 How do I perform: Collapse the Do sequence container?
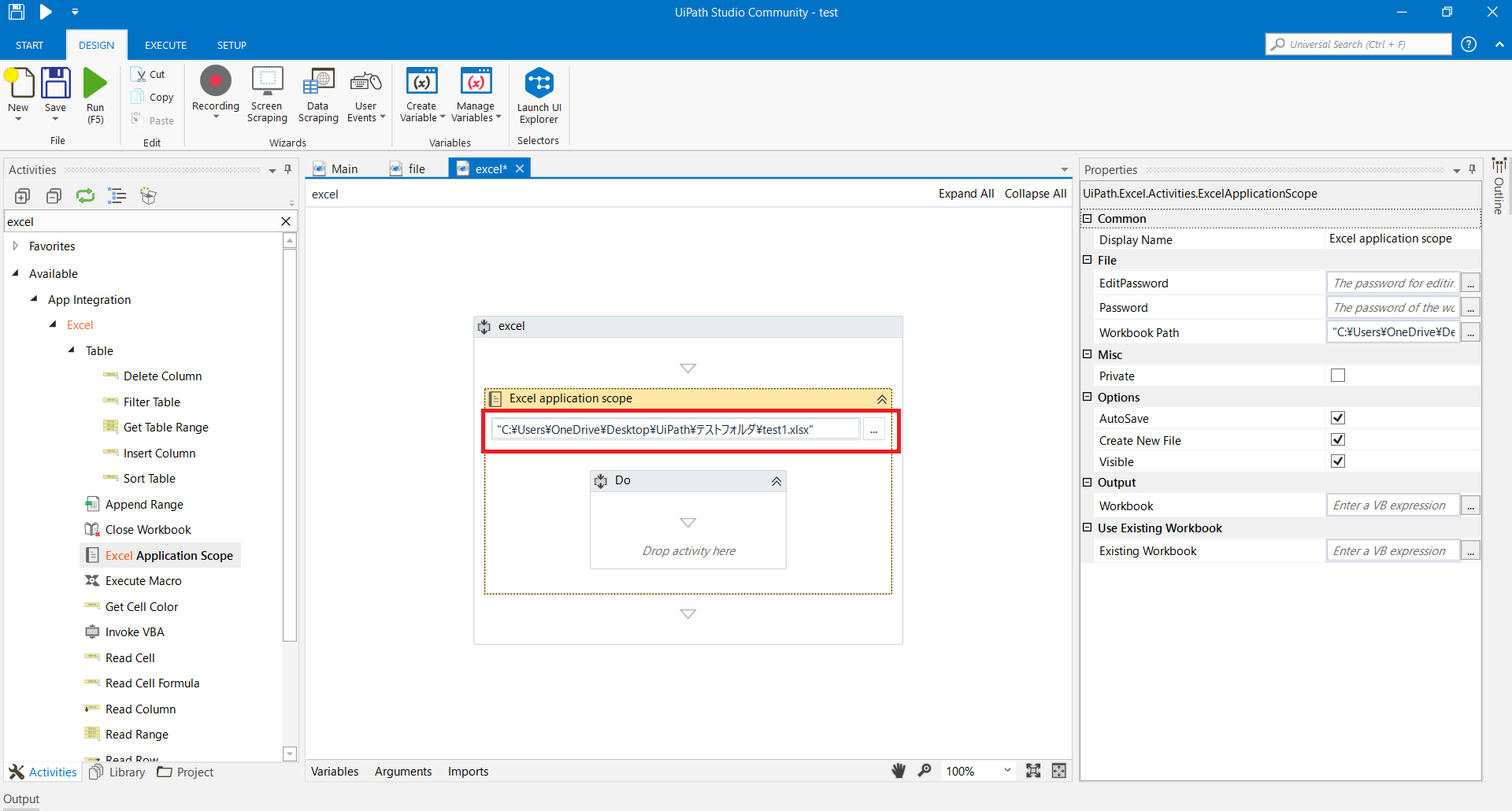(776, 481)
